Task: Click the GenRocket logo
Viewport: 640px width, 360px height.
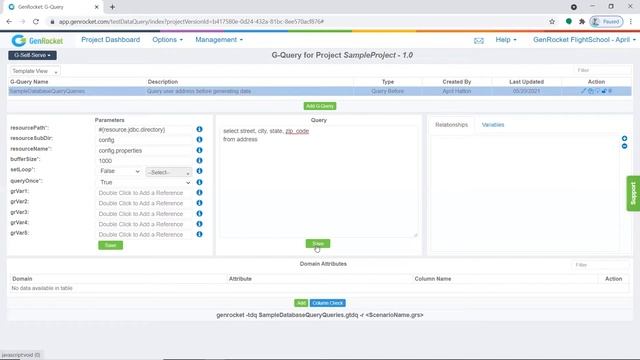Action: (x=37, y=40)
